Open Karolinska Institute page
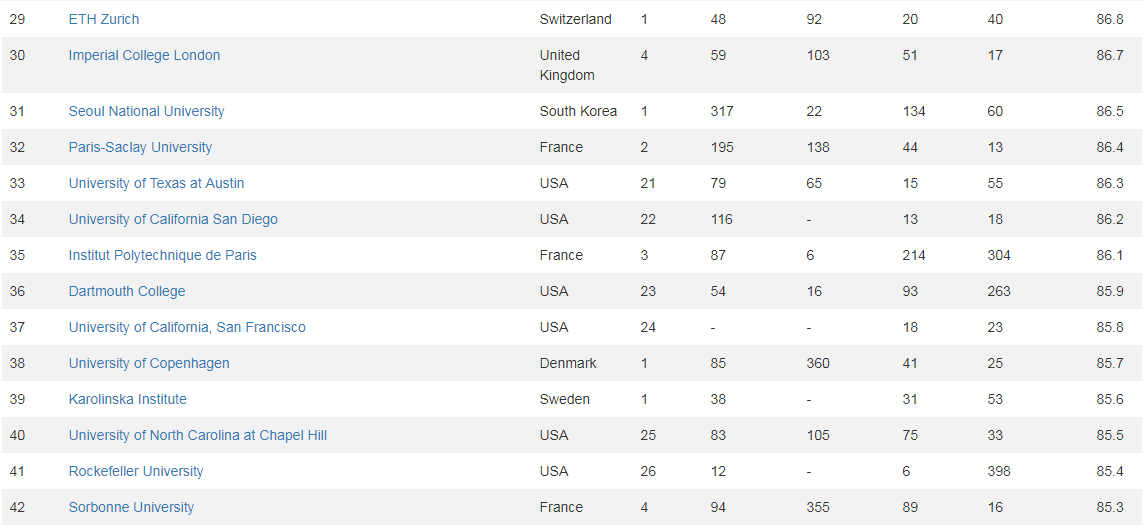This screenshot has width=1145, height=528. pos(128,399)
